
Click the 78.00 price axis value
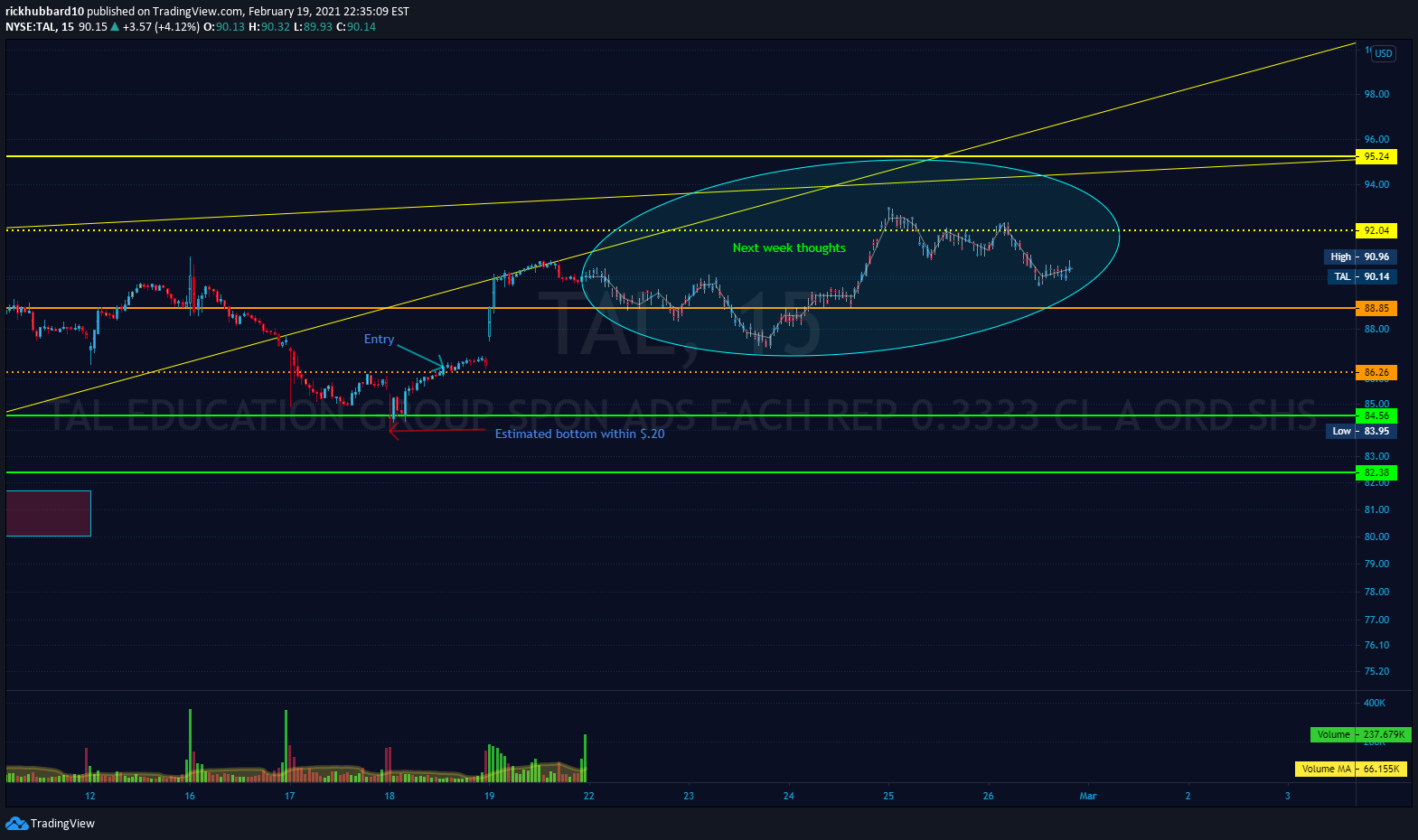coord(1376,592)
